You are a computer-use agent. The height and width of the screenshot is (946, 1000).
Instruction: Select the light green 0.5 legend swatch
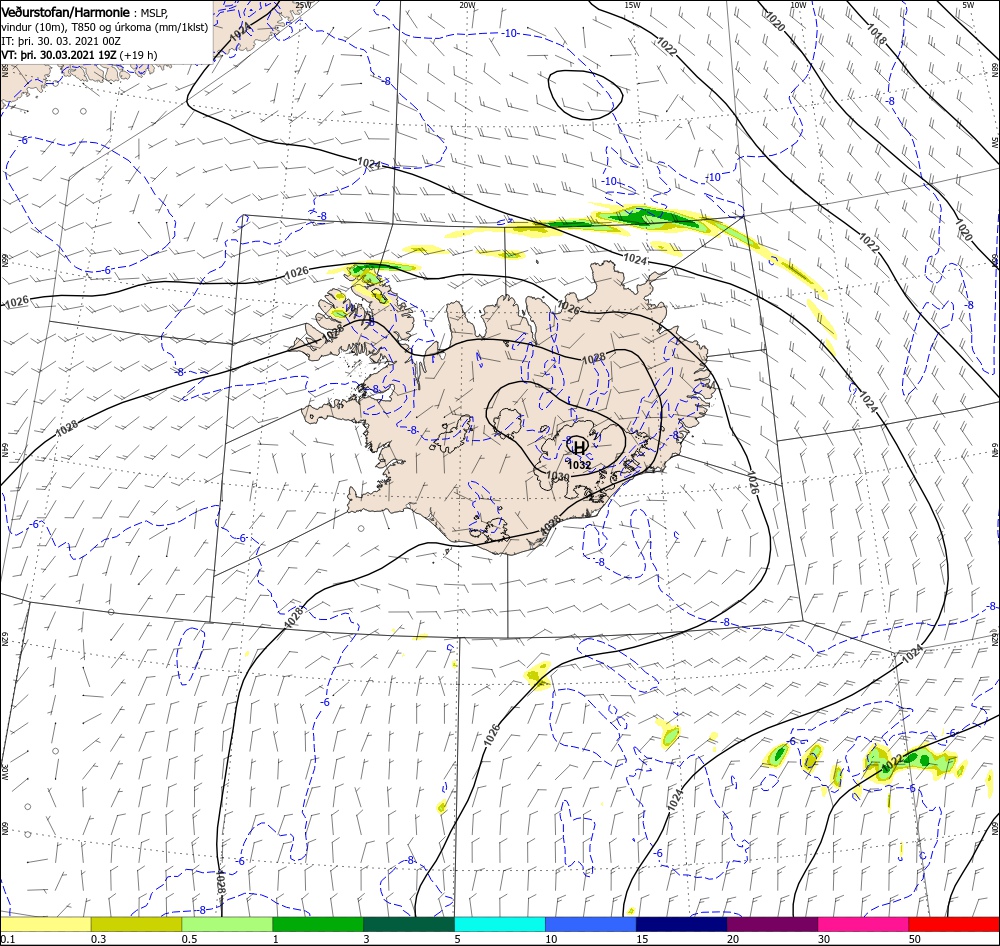pos(227,924)
